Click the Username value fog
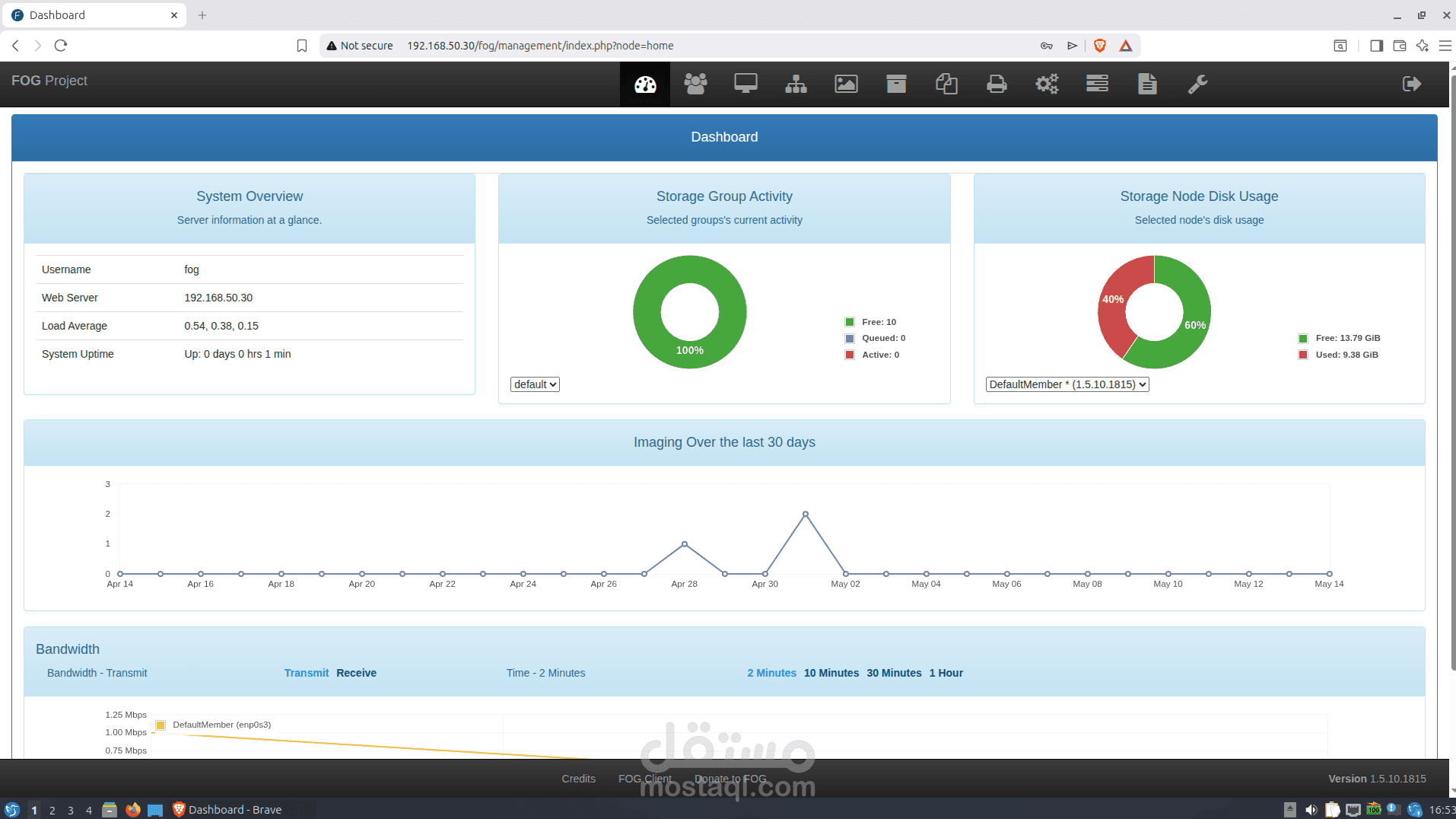The width and height of the screenshot is (1456, 819). (192, 269)
